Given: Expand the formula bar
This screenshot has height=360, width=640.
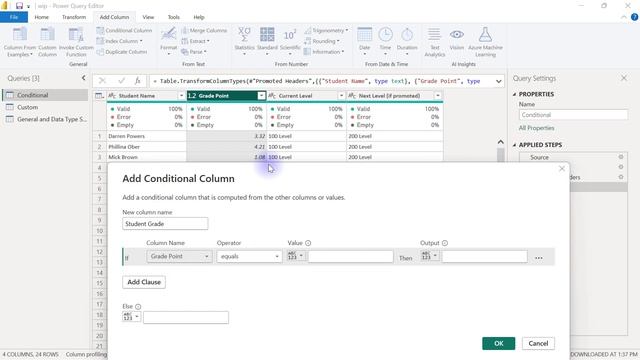Looking at the screenshot, I should (498, 81).
